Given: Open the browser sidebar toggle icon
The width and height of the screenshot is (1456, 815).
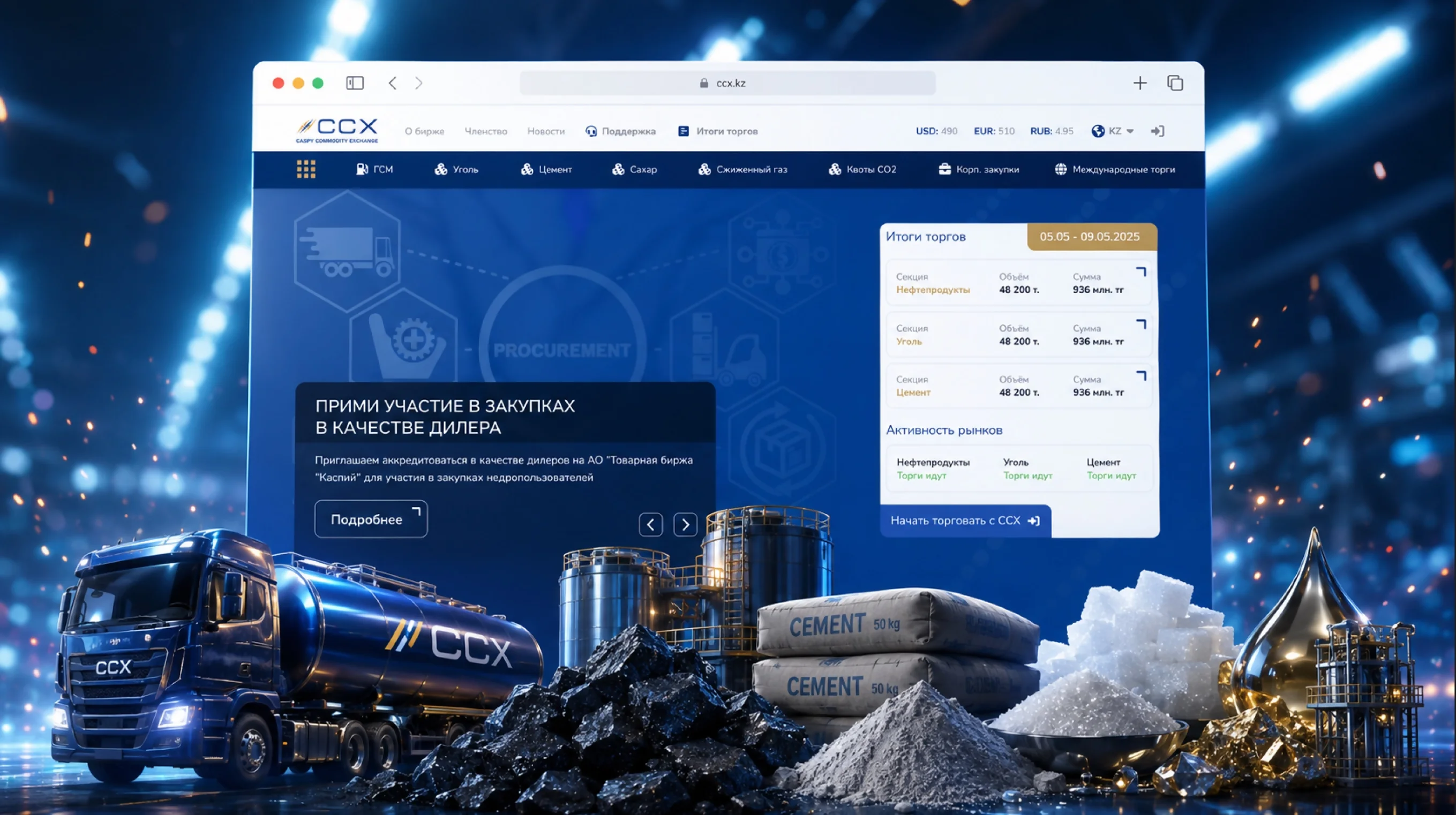Looking at the screenshot, I should [355, 83].
